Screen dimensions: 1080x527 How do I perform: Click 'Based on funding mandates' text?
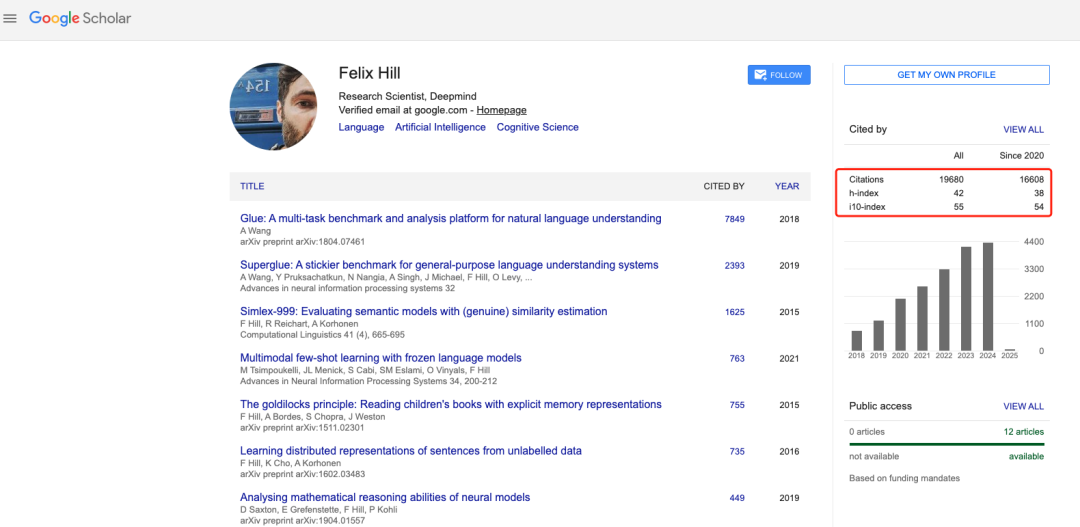904,478
